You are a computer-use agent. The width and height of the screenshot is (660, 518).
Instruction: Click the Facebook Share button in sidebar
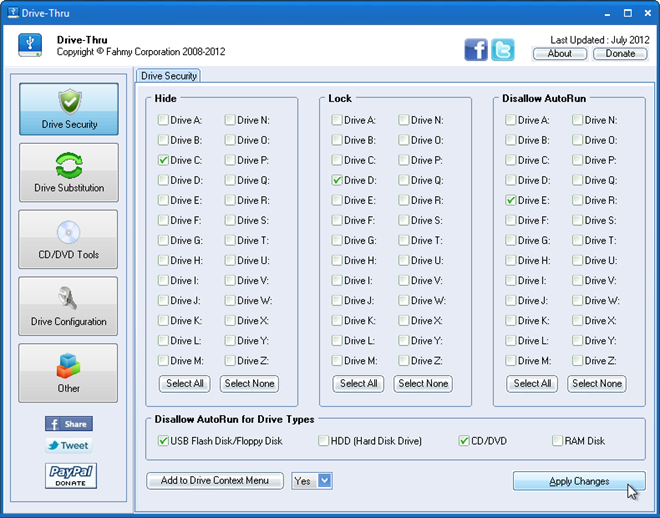pos(68,424)
